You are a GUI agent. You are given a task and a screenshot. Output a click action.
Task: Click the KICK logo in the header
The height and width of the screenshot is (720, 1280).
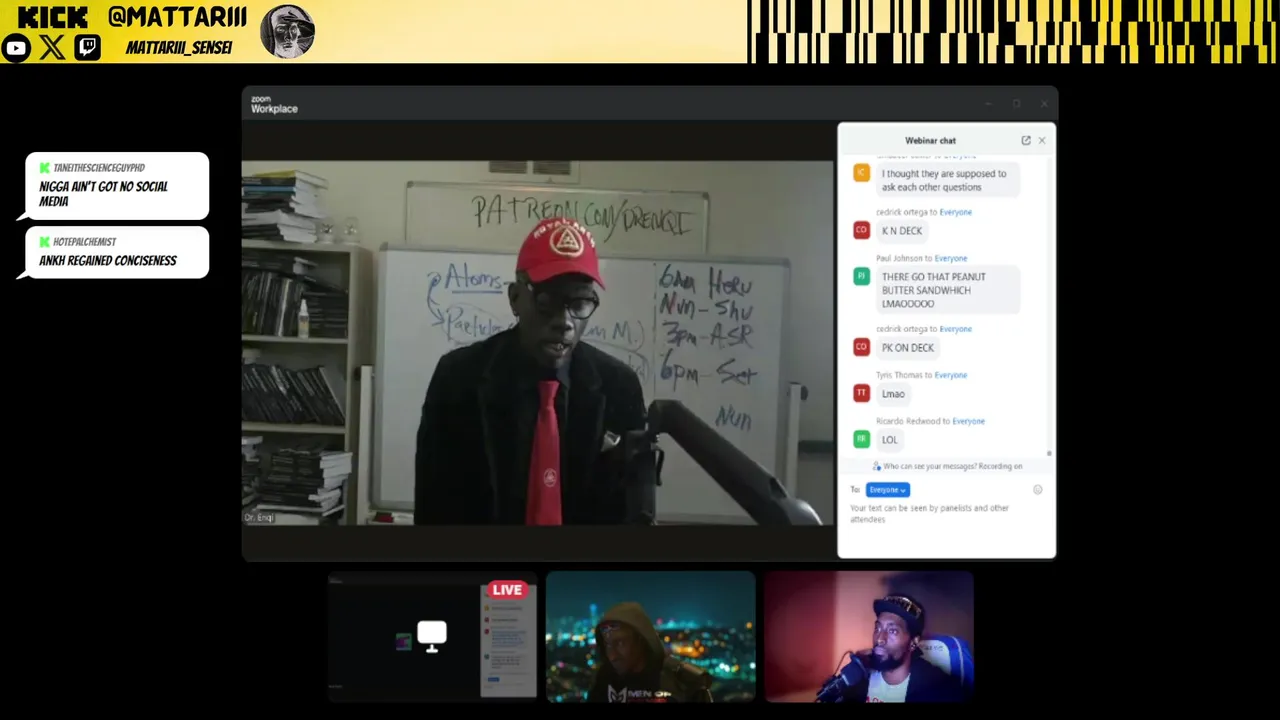pos(53,17)
